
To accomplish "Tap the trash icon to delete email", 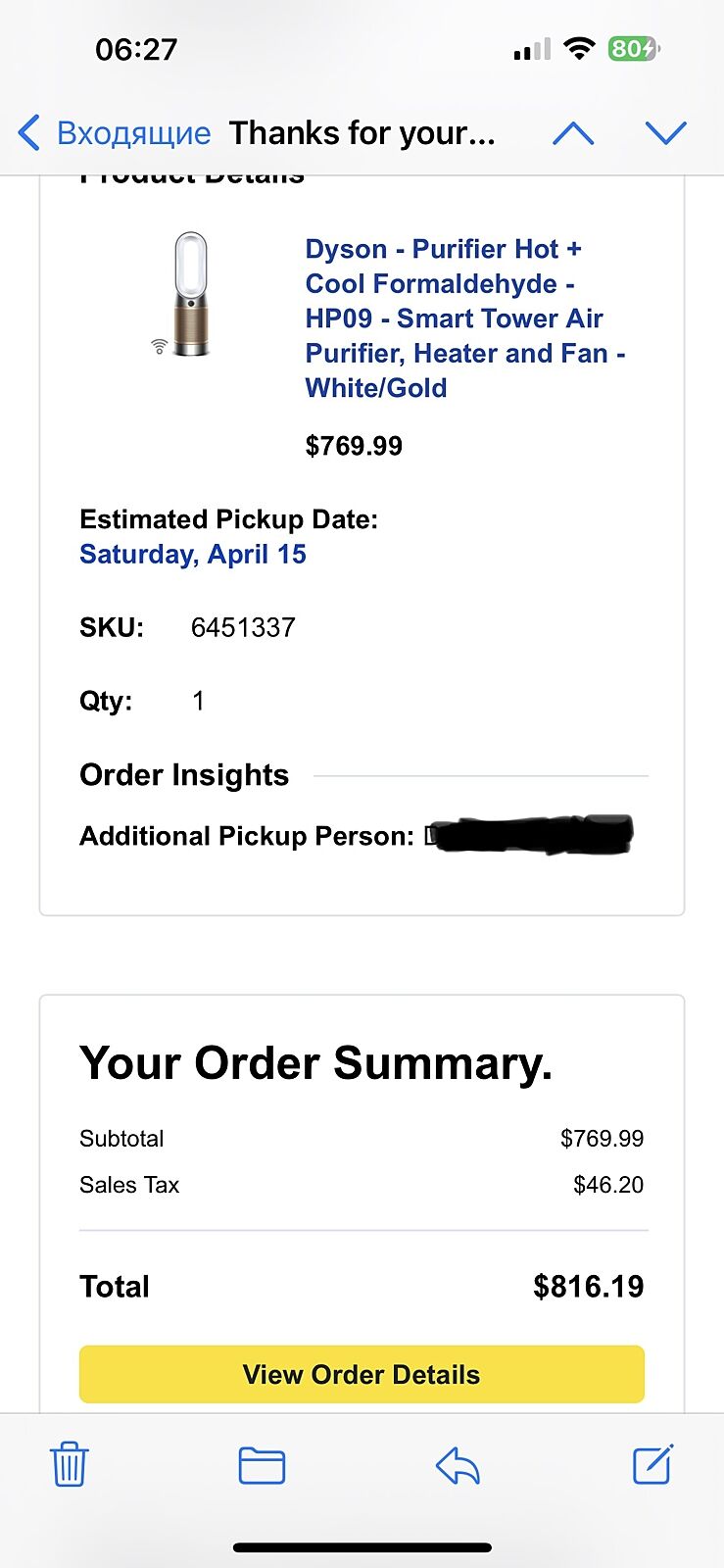I will (x=69, y=1465).
